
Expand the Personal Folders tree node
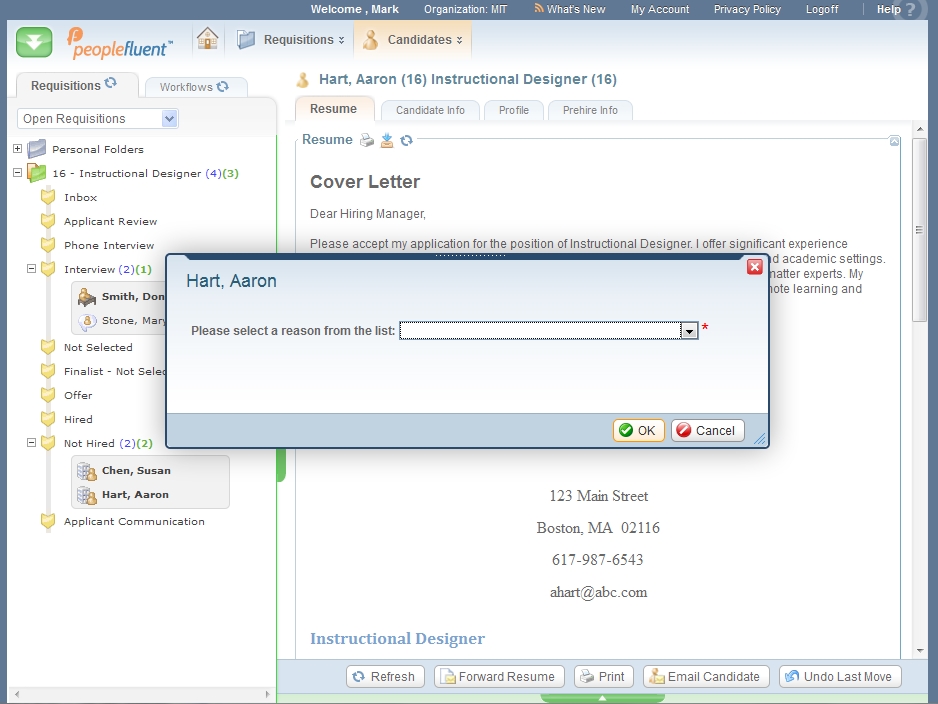click(17, 149)
